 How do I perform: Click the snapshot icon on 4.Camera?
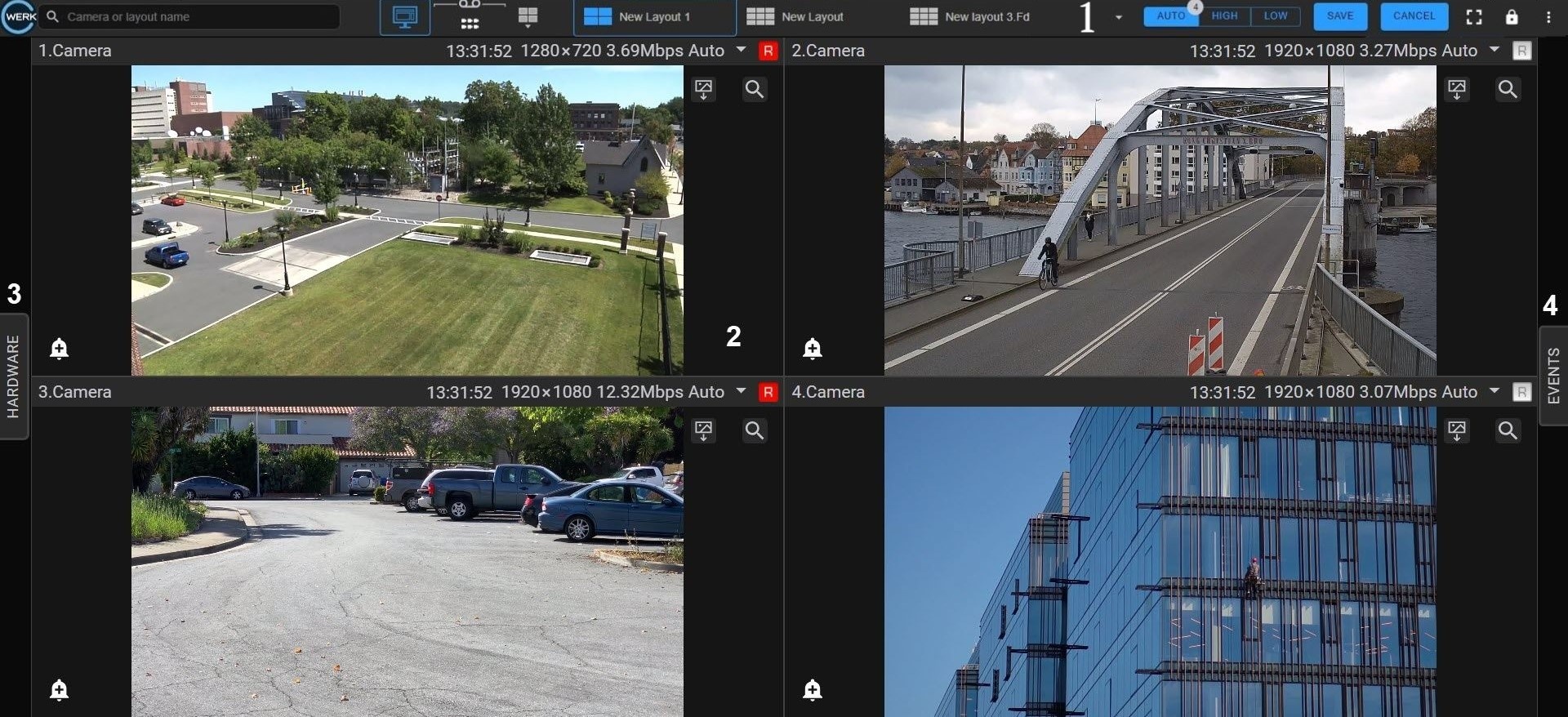(1457, 430)
